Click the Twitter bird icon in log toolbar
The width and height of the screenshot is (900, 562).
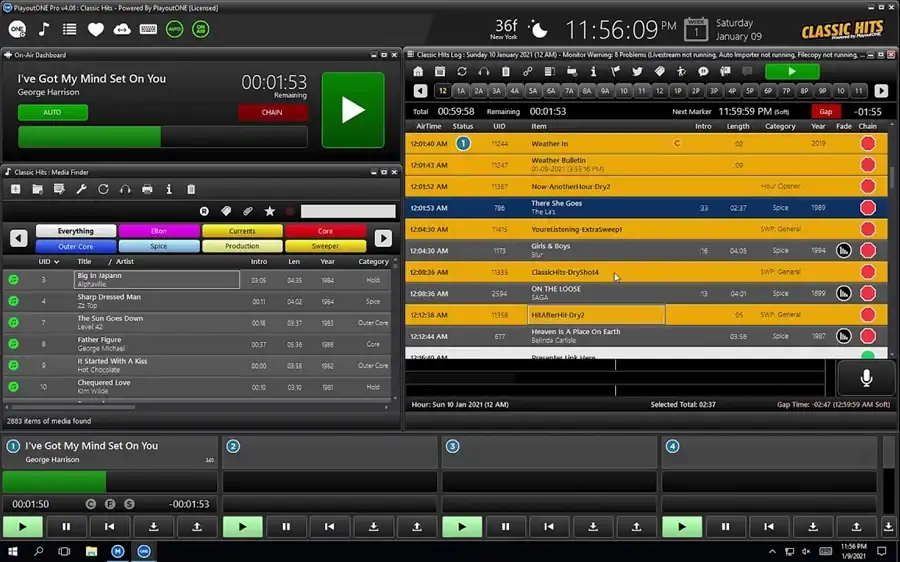pyautogui.click(x=637, y=72)
